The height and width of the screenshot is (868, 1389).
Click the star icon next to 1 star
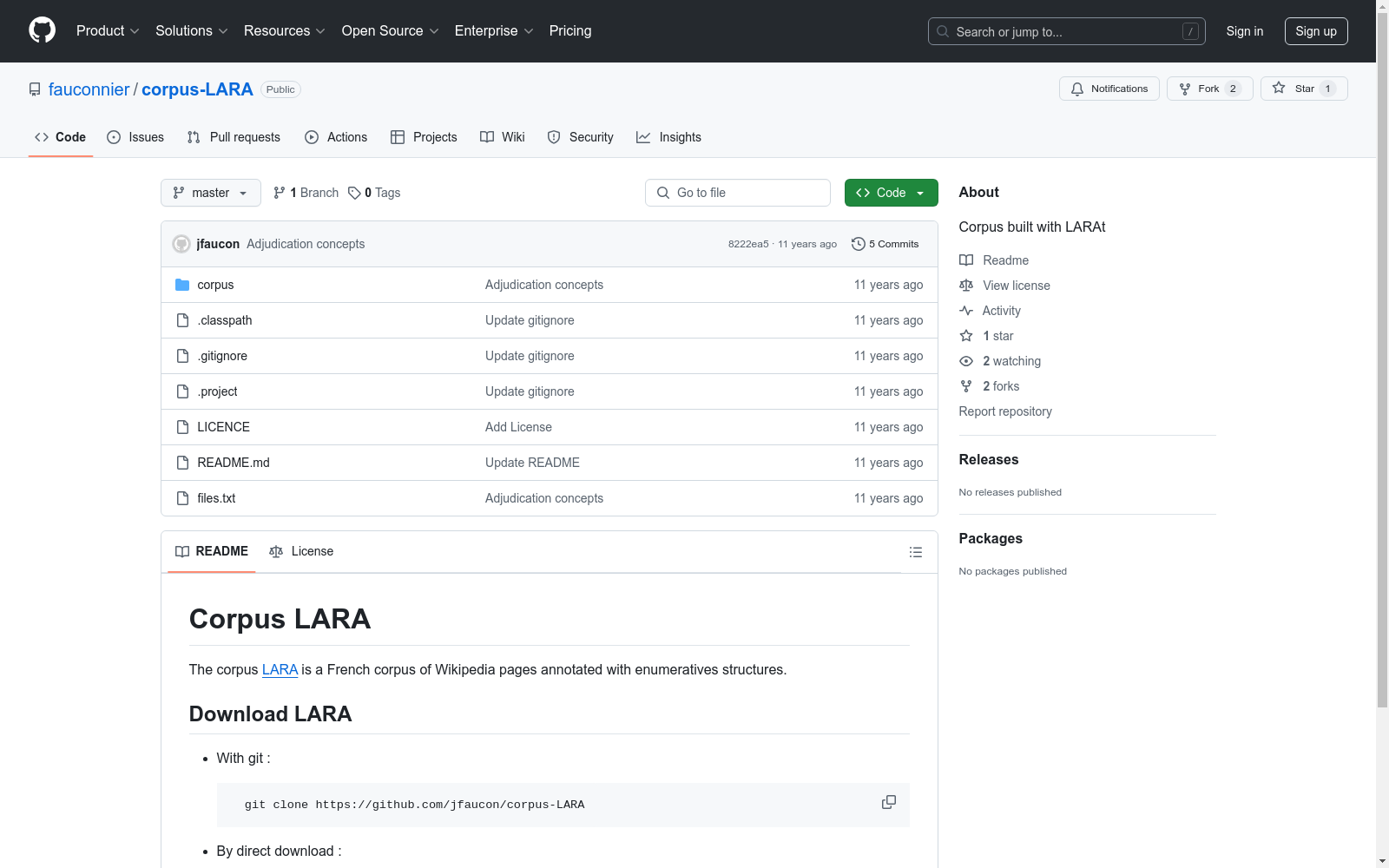pos(966,336)
